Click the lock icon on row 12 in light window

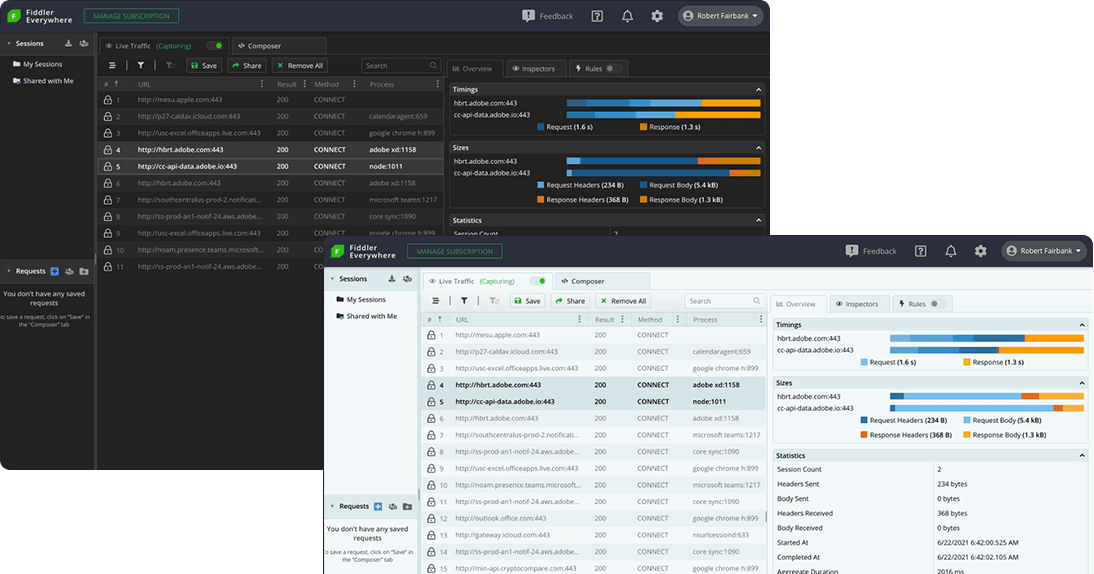431,518
